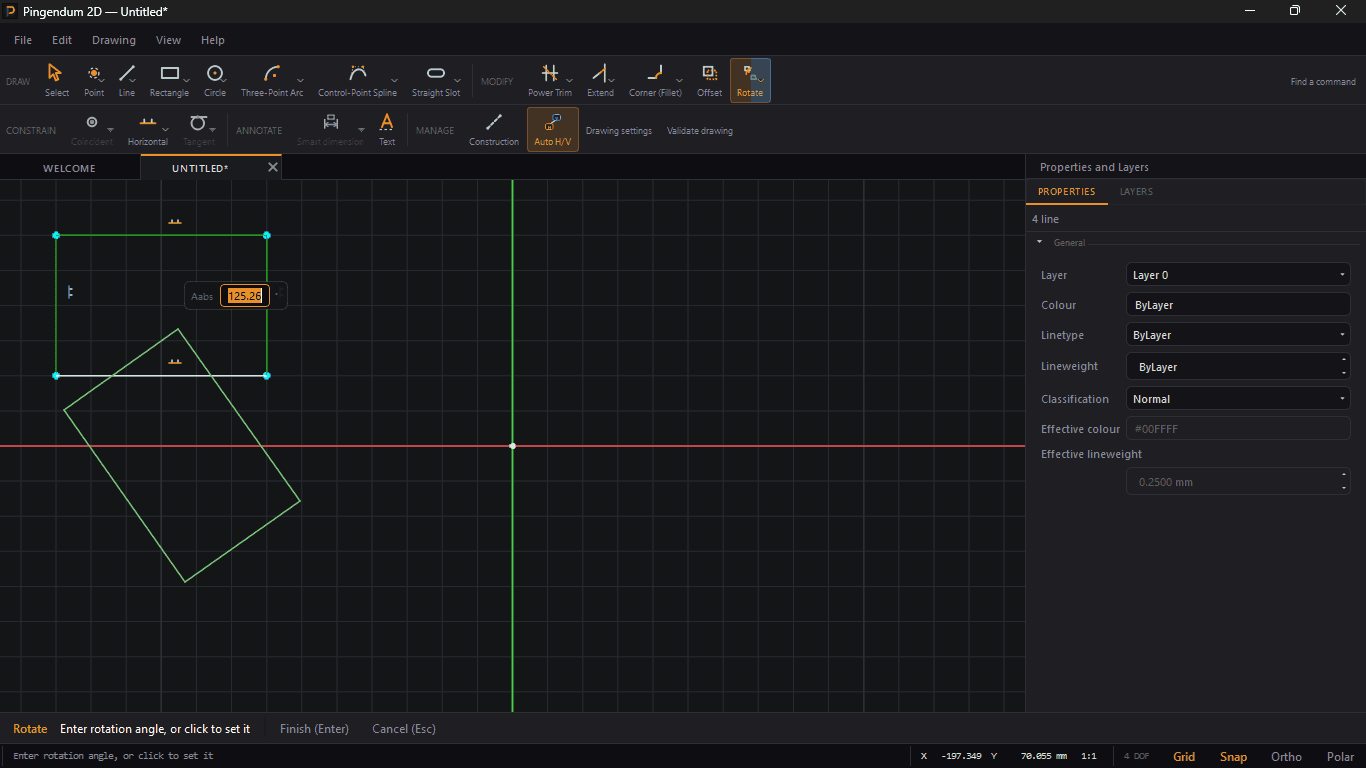Choose the Point drawing tool
Image resolution: width=1366 pixels, height=768 pixels.
point(94,80)
